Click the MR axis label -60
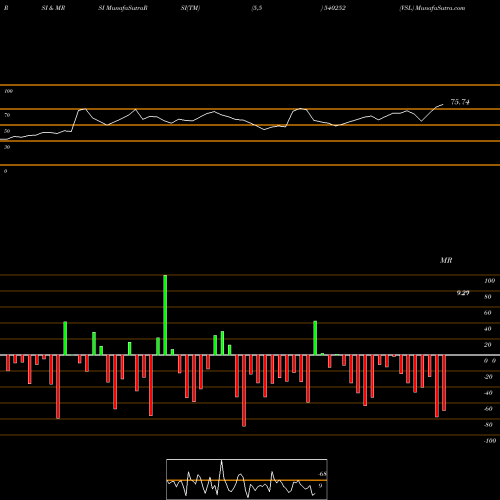The width and height of the screenshot is (500, 500). pos(488,409)
